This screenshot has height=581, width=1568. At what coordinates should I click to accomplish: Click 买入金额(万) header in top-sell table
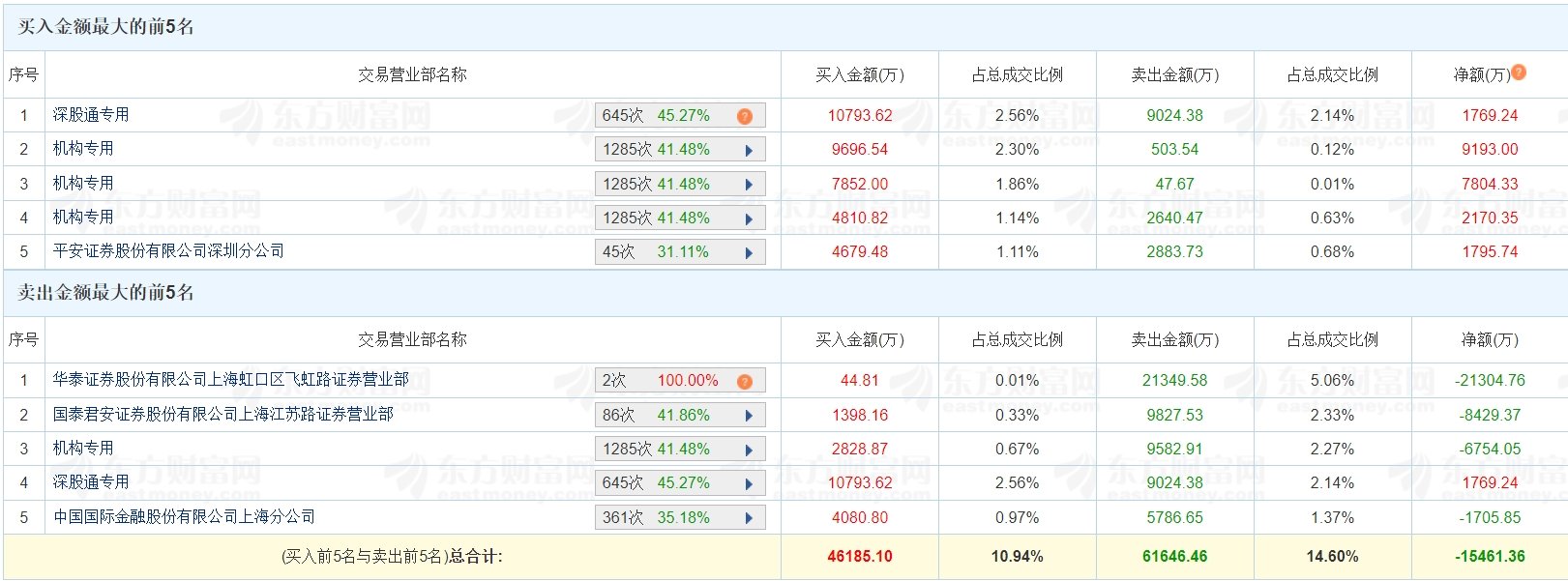[x=860, y=340]
